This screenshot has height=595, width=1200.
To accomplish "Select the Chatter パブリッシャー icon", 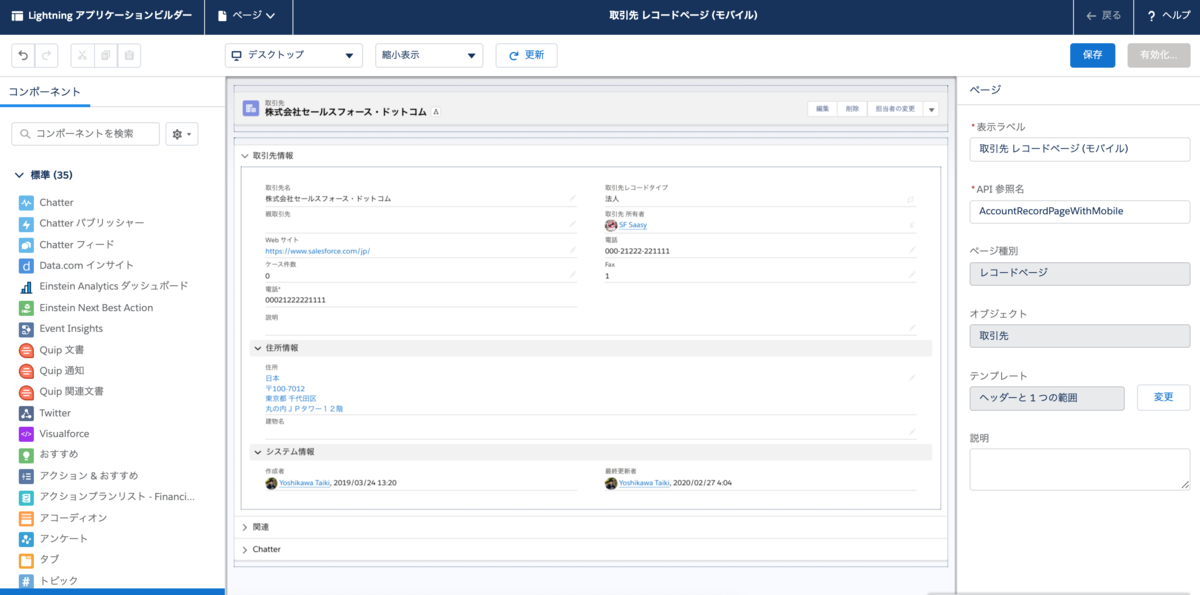I will coord(27,223).
